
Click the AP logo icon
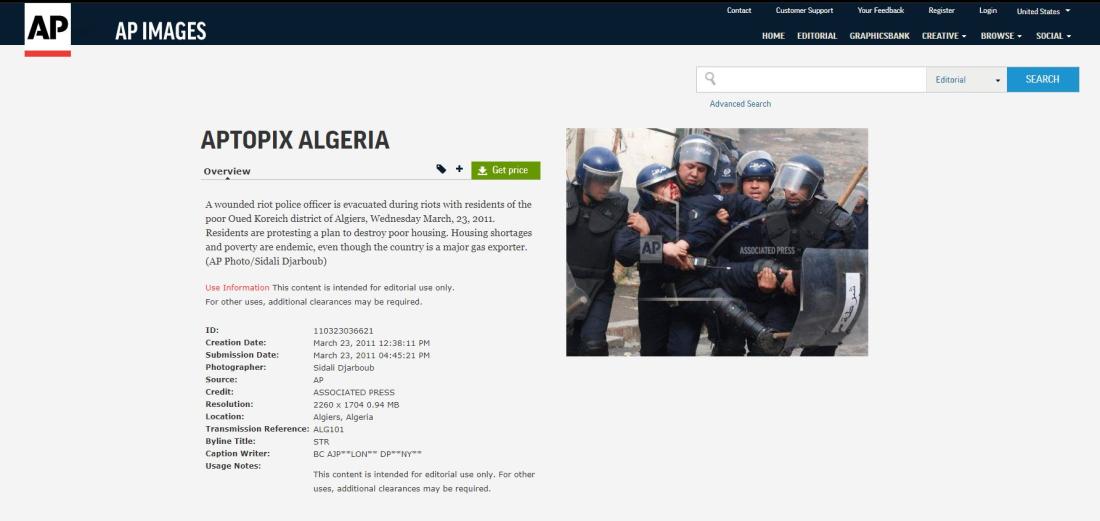point(48,29)
